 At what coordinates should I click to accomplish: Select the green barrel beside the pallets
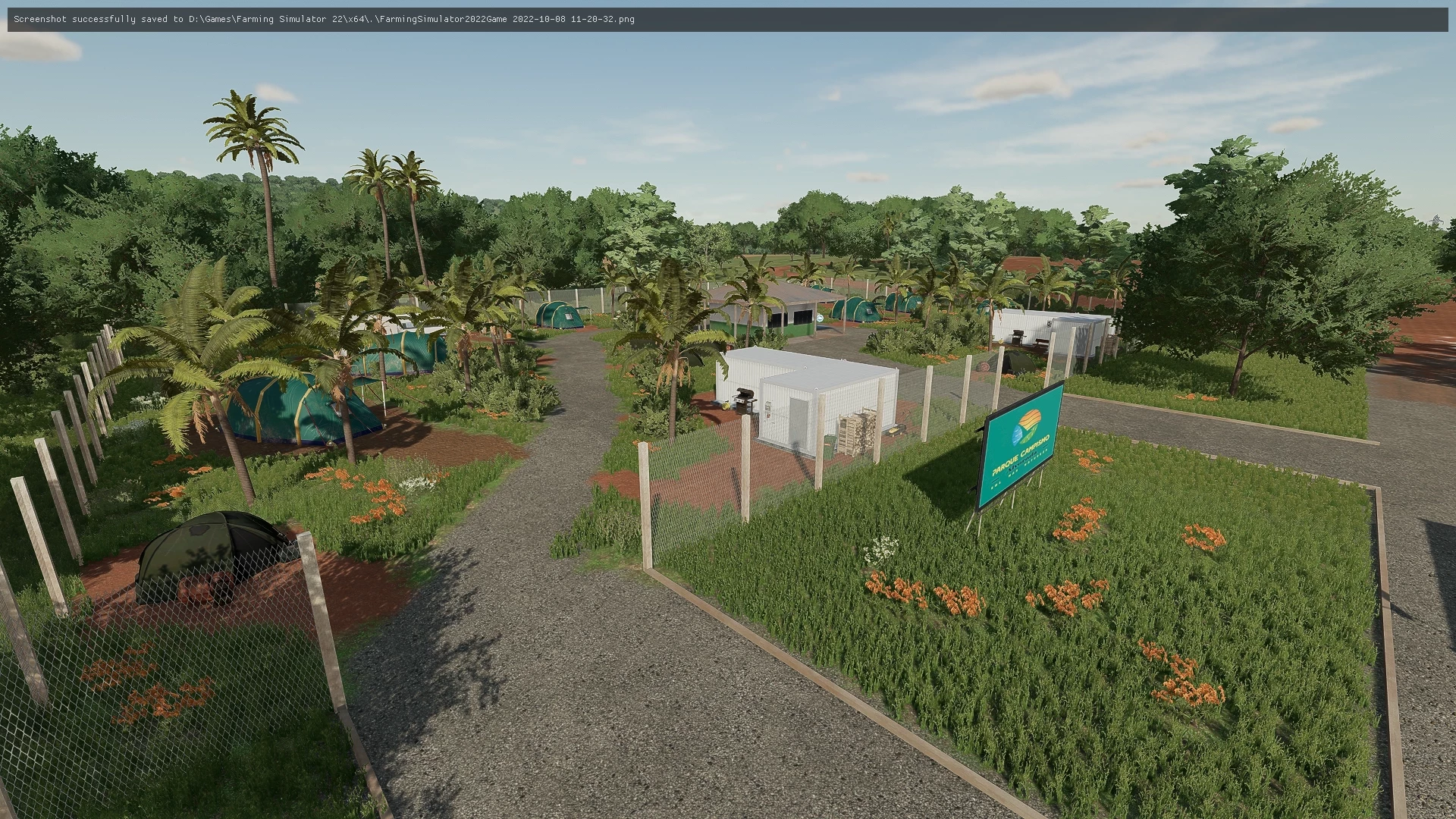click(x=830, y=444)
